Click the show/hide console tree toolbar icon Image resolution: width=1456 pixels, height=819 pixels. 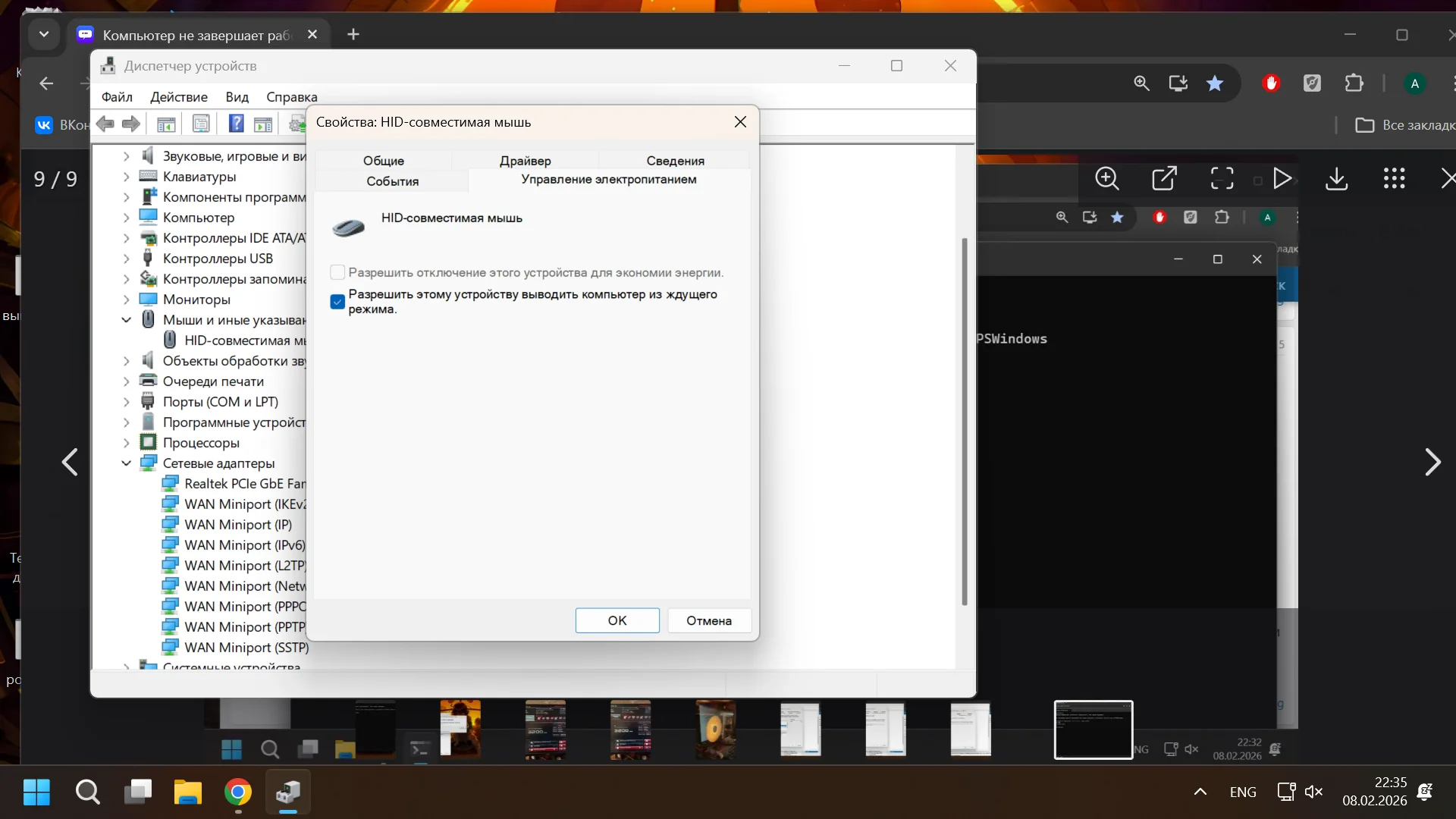point(166,124)
